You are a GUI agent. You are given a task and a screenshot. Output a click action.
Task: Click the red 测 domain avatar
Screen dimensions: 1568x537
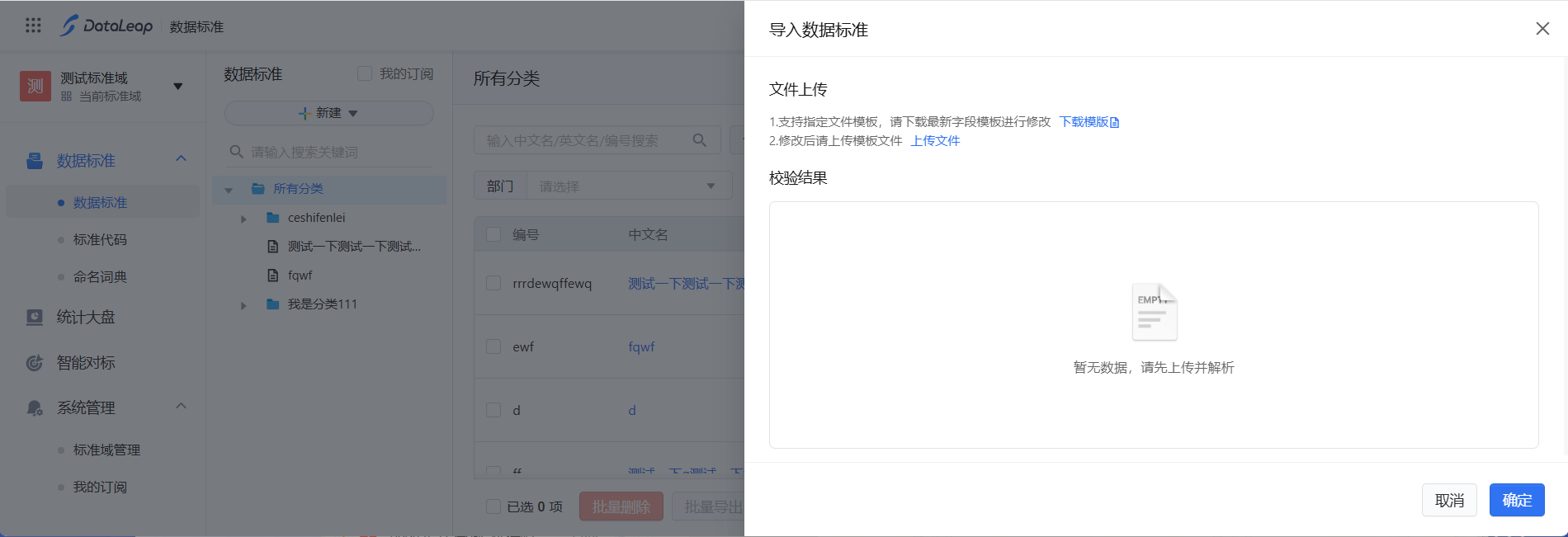click(x=35, y=86)
